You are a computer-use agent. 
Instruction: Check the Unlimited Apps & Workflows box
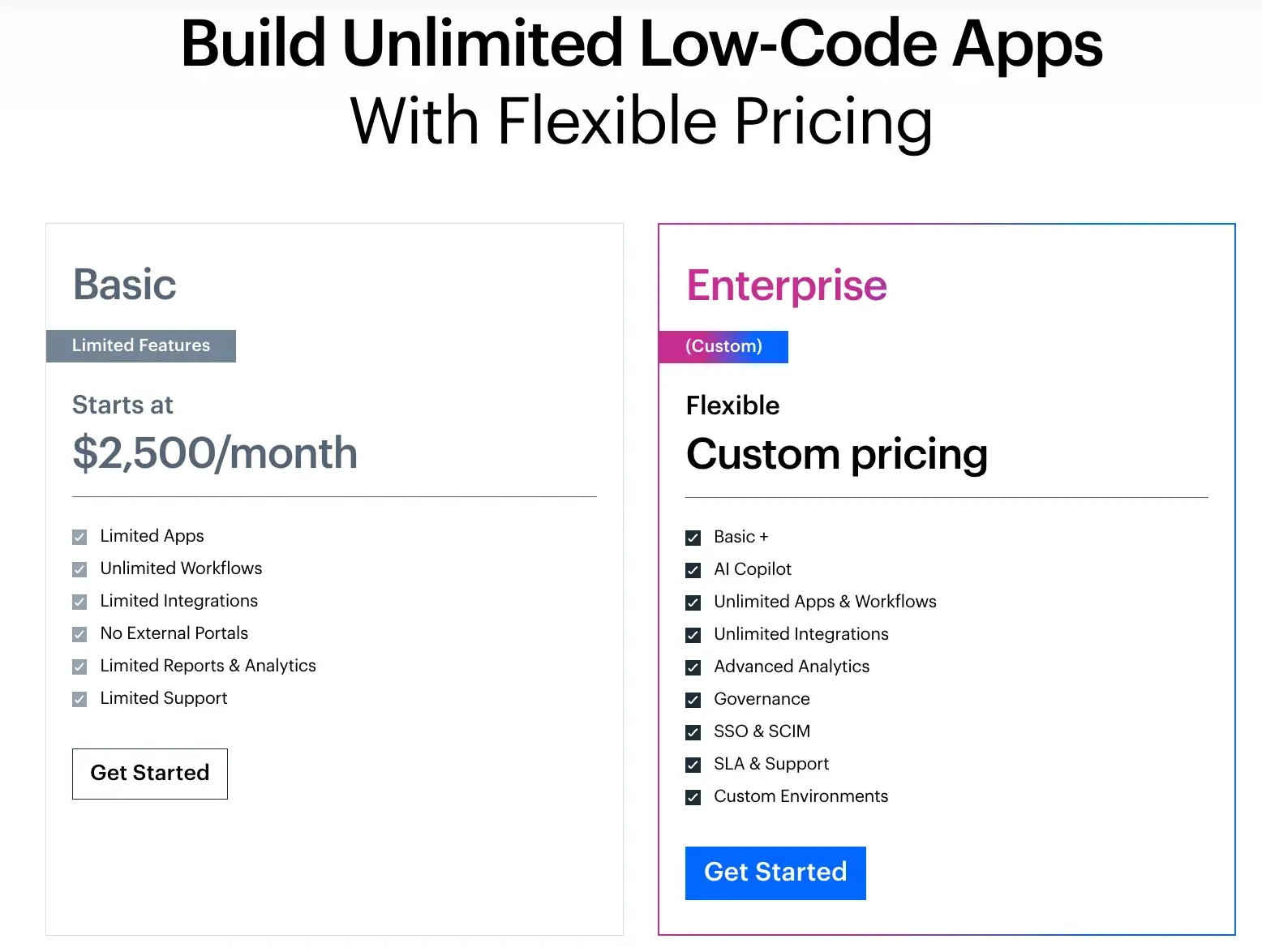tap(693, 603)
